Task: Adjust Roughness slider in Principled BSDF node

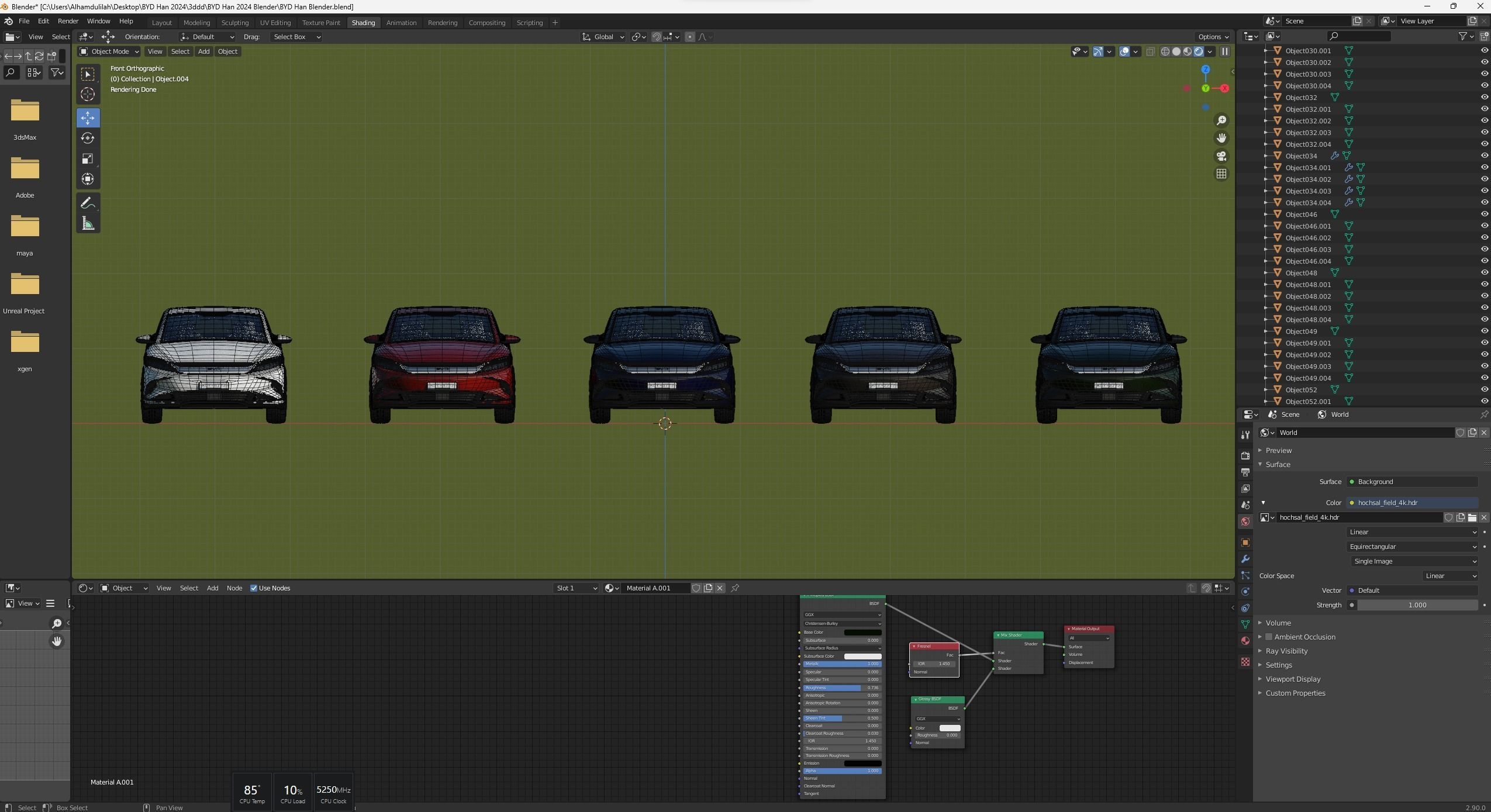Action: pyautogui.click(x=842, y=687)
